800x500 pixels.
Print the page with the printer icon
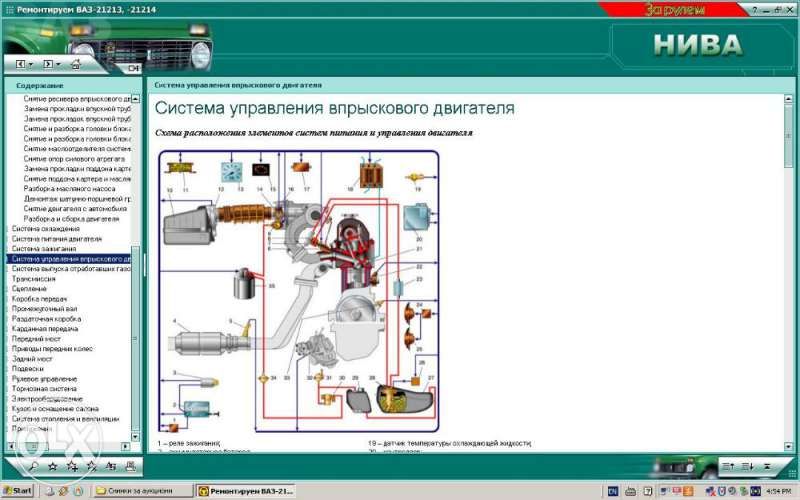[x=130, y=466]
